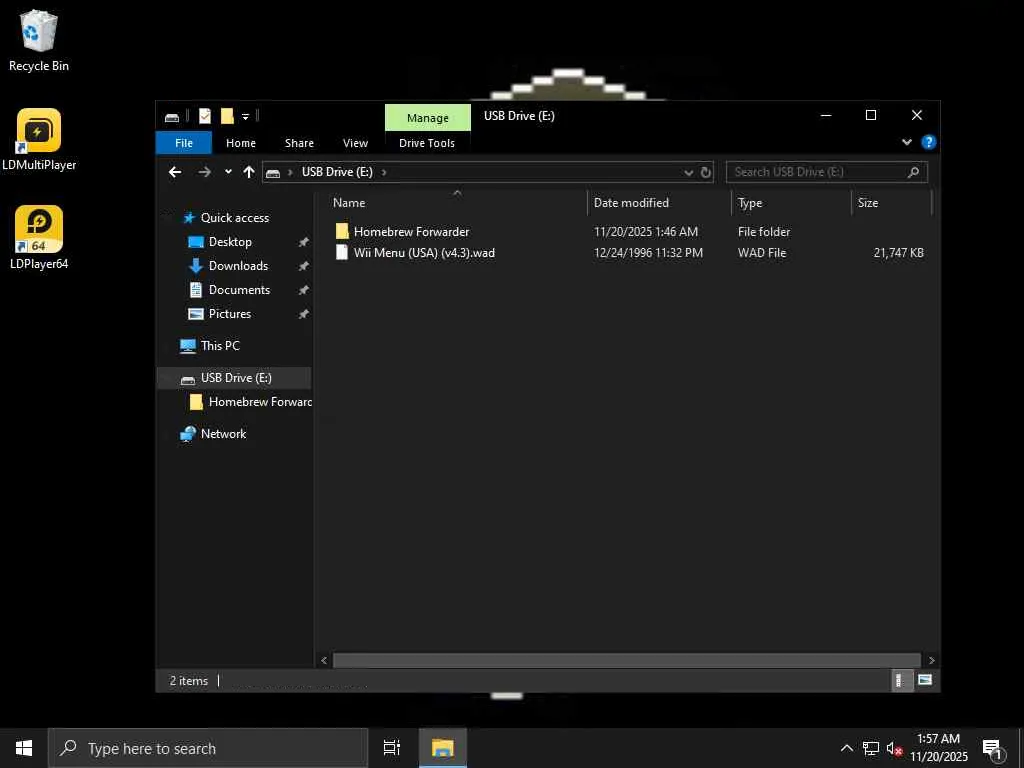Go back with the left arrow
The height and width of the screenshot is (768, 1024).
[x=175, y=172]
